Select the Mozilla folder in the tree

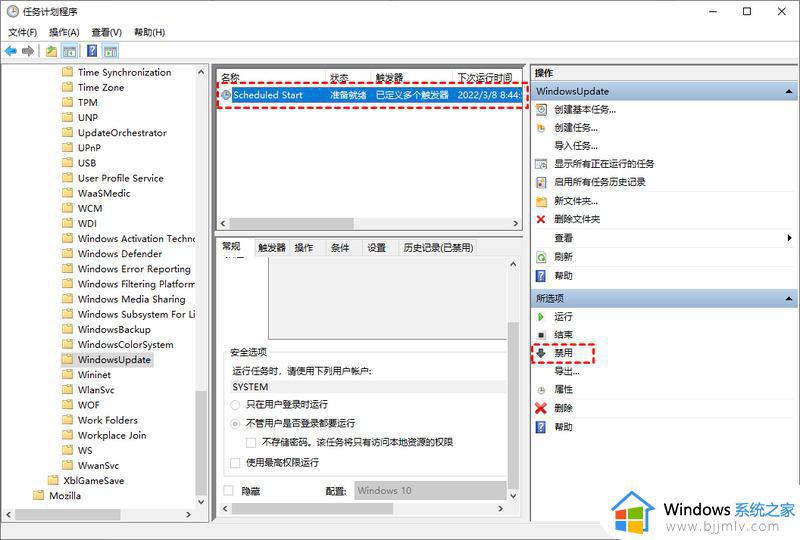coord(65,496)
